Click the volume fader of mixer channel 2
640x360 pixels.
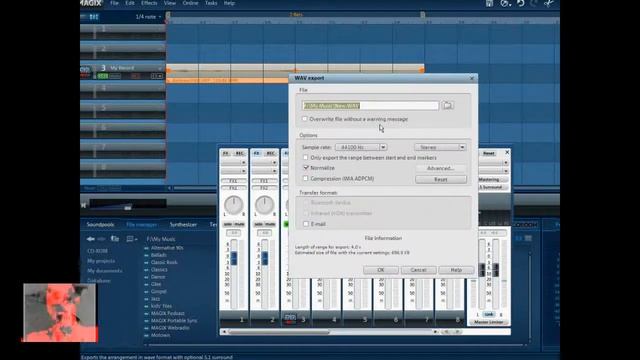click(x=265, y=258)
